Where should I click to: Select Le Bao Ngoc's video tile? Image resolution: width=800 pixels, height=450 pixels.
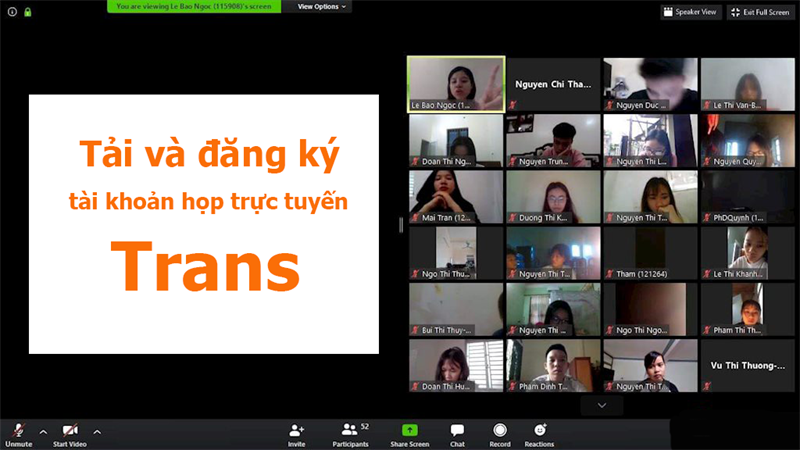(x=456, y=84)
